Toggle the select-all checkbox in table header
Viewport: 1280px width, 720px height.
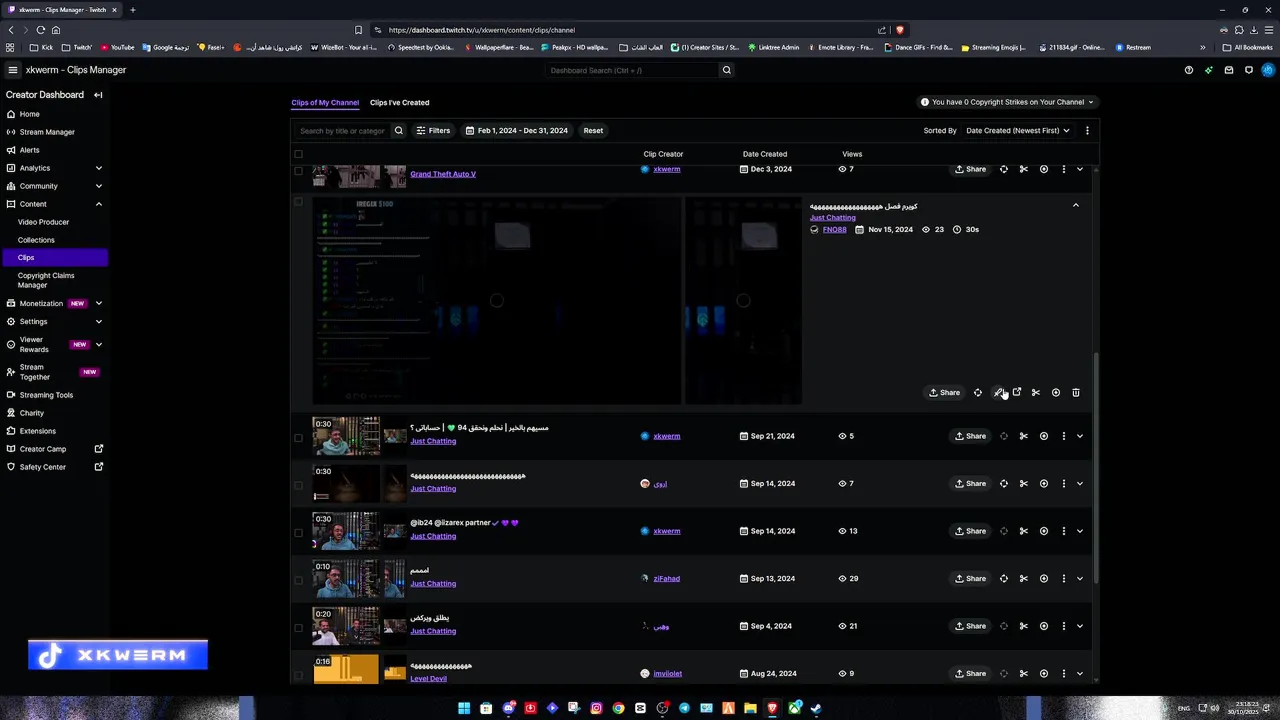(x=298, y=154)
